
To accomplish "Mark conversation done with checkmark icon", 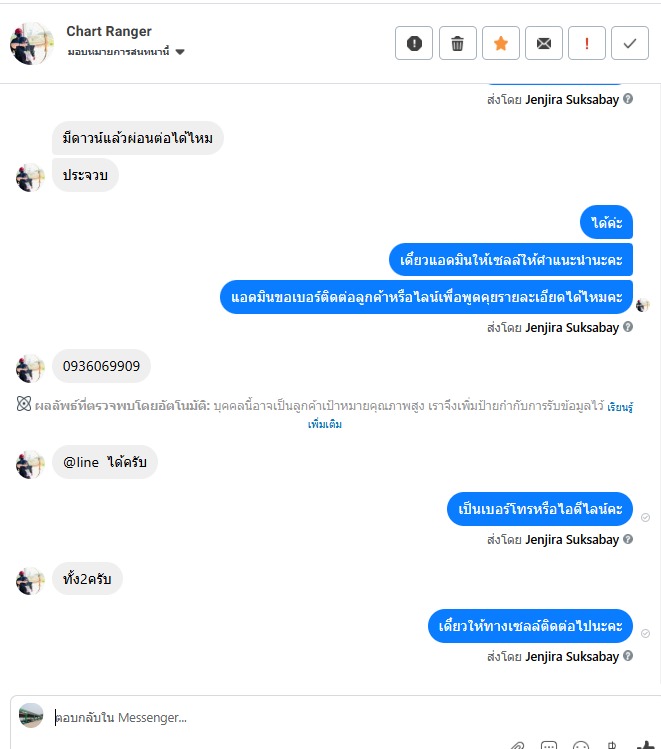I will [x=629, y=43].
